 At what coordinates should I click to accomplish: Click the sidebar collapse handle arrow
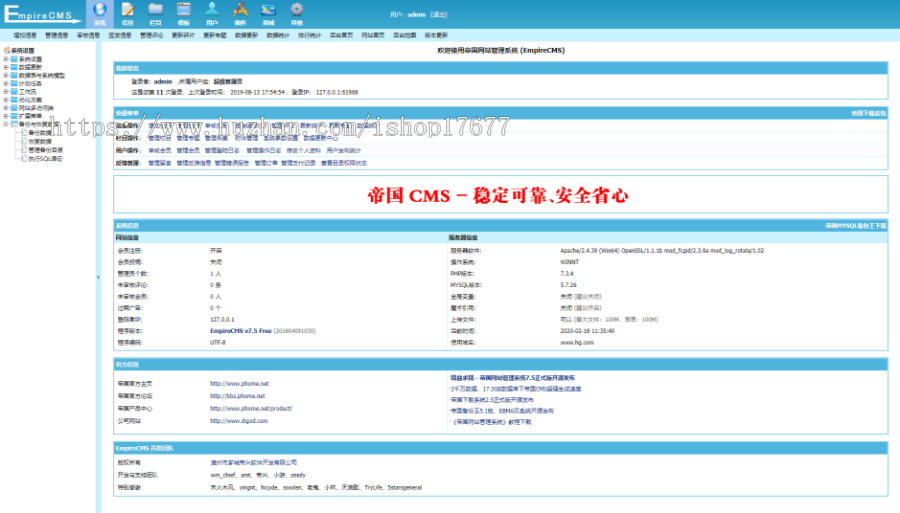pos(98,277)
